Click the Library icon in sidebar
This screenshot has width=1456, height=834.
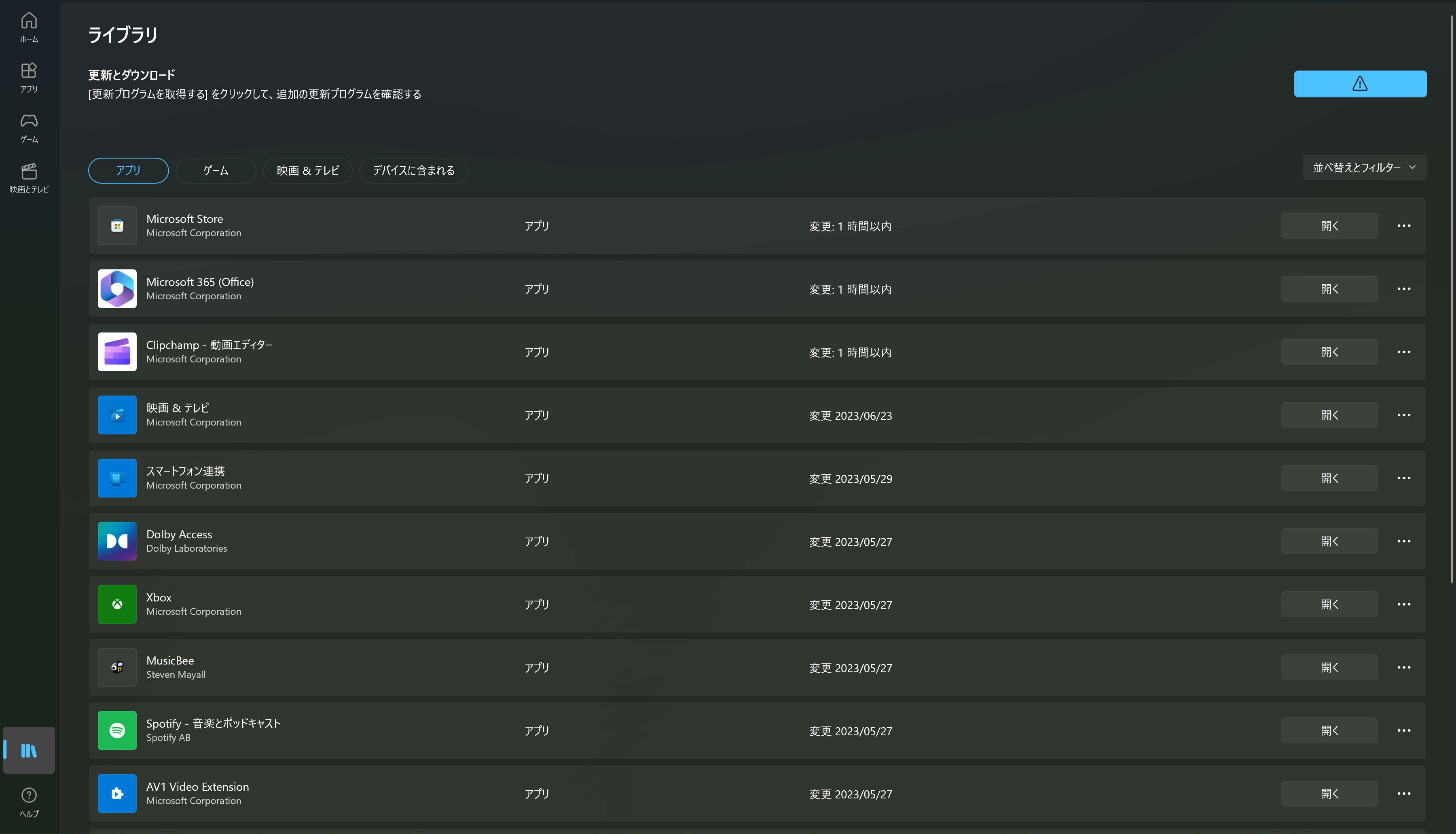tap(29, 750)
